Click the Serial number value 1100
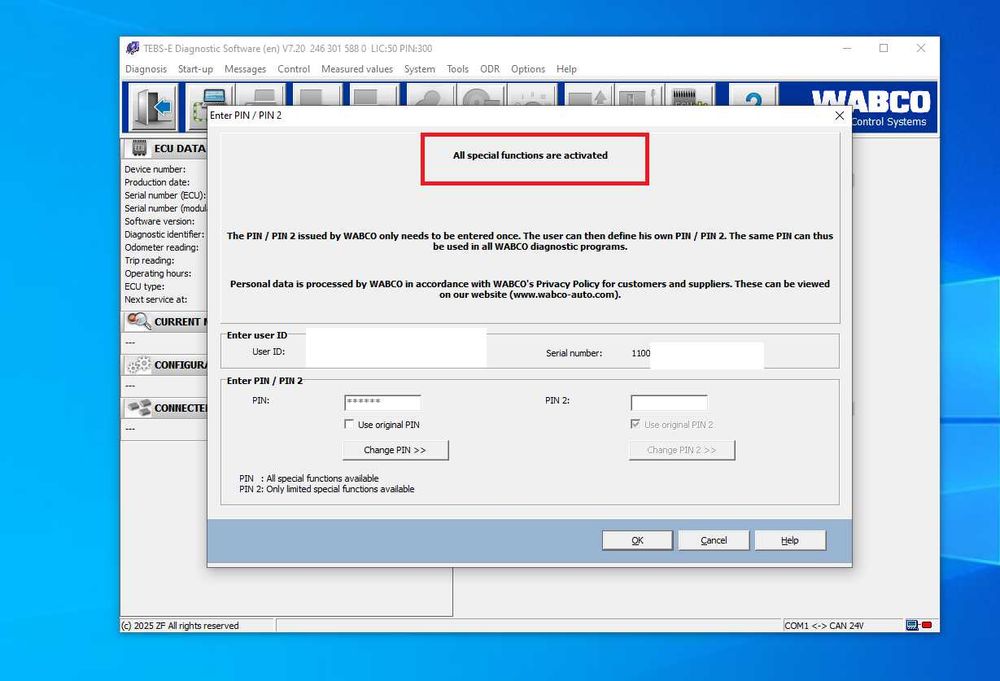This screenshot has width=1000, height=681. tap(641, 353)
